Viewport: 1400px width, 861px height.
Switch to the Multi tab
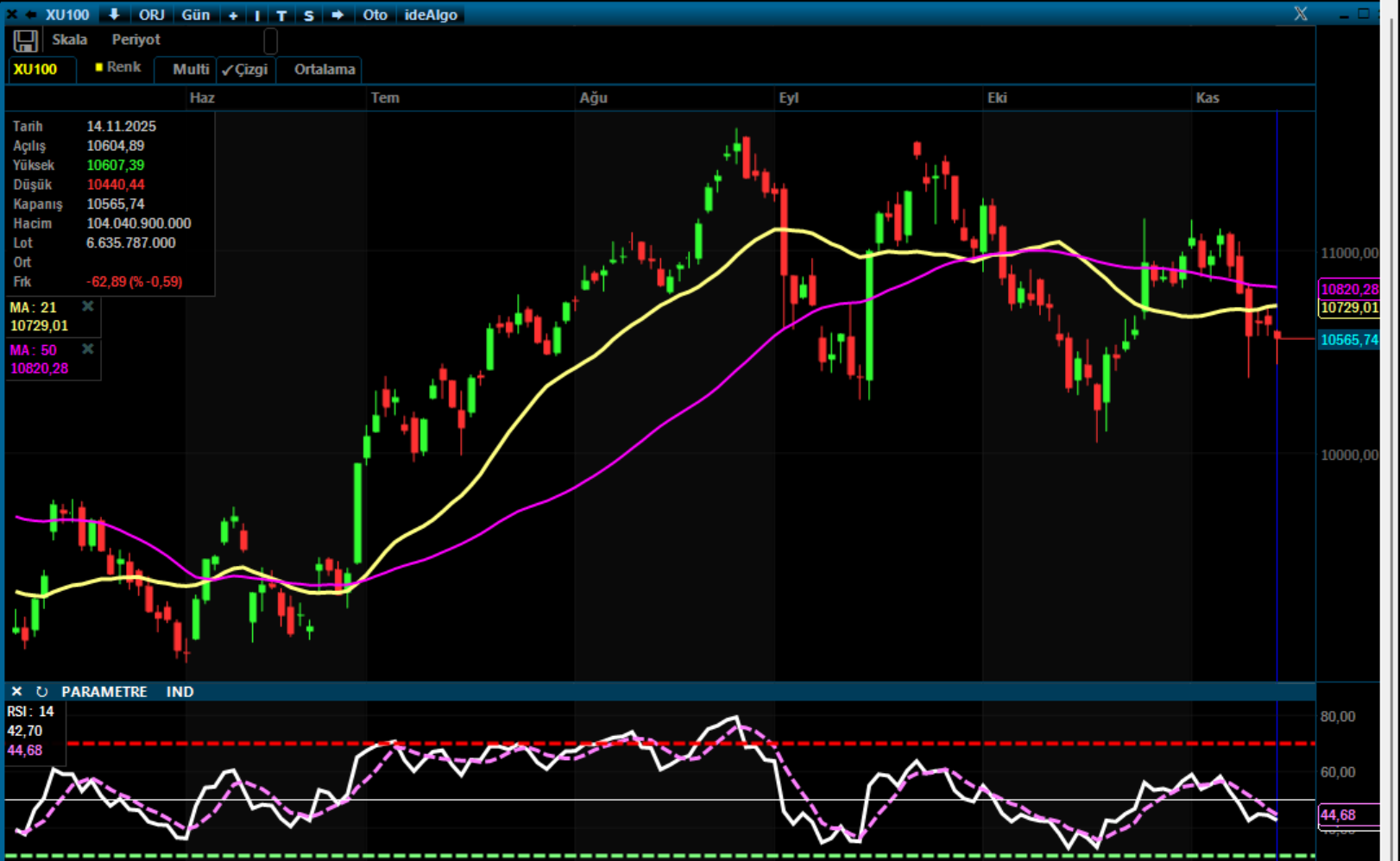click(x=190, y=70)
